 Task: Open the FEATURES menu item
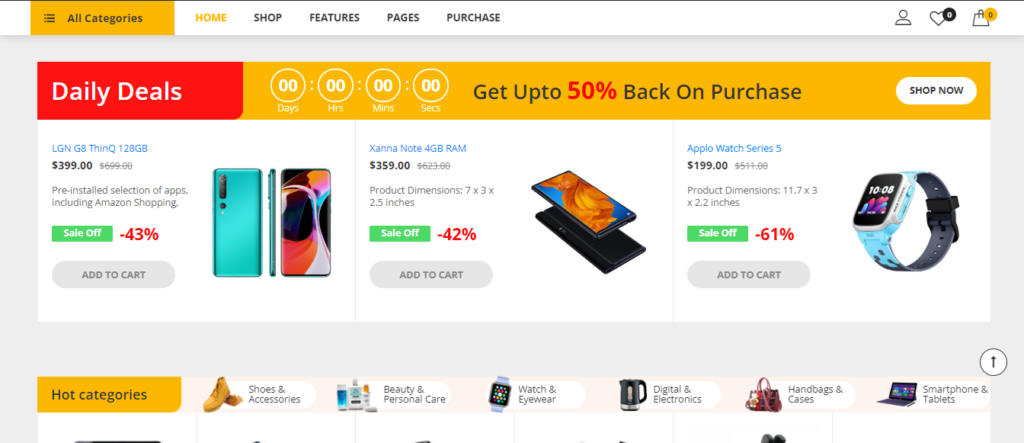coord(334,18)
